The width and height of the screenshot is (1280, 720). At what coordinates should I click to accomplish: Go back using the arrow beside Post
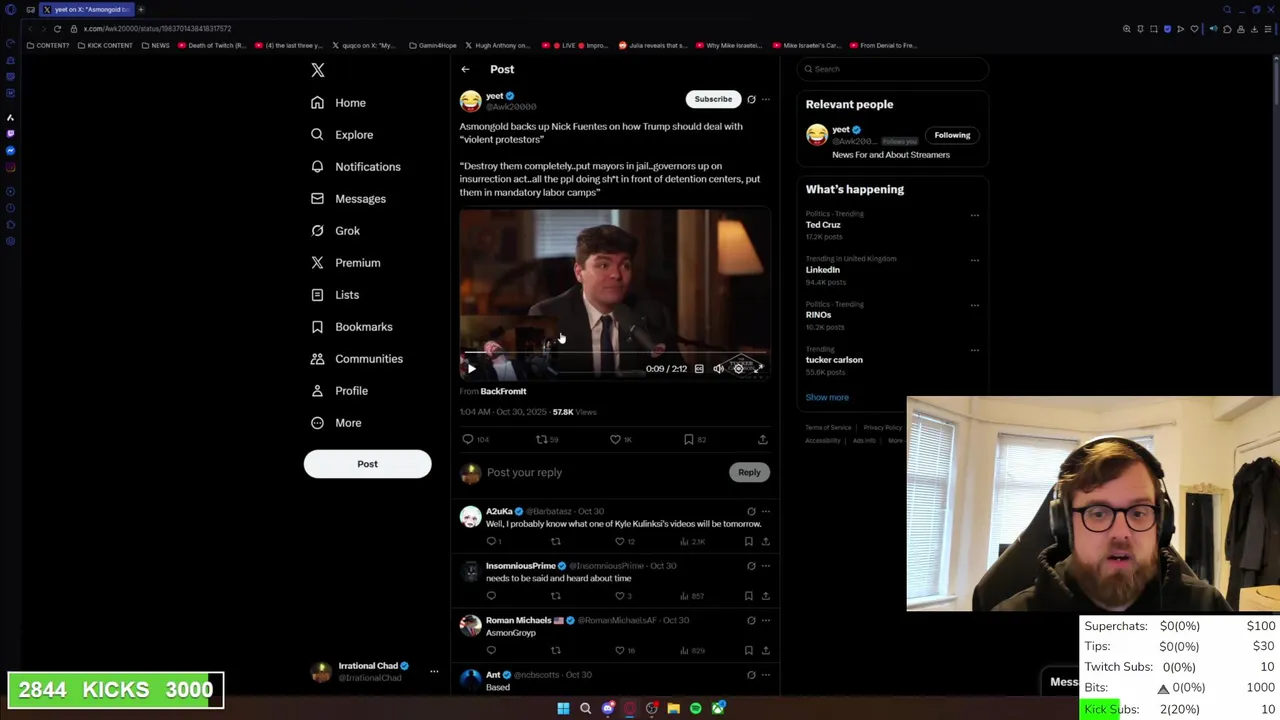(x=465, y=69)
